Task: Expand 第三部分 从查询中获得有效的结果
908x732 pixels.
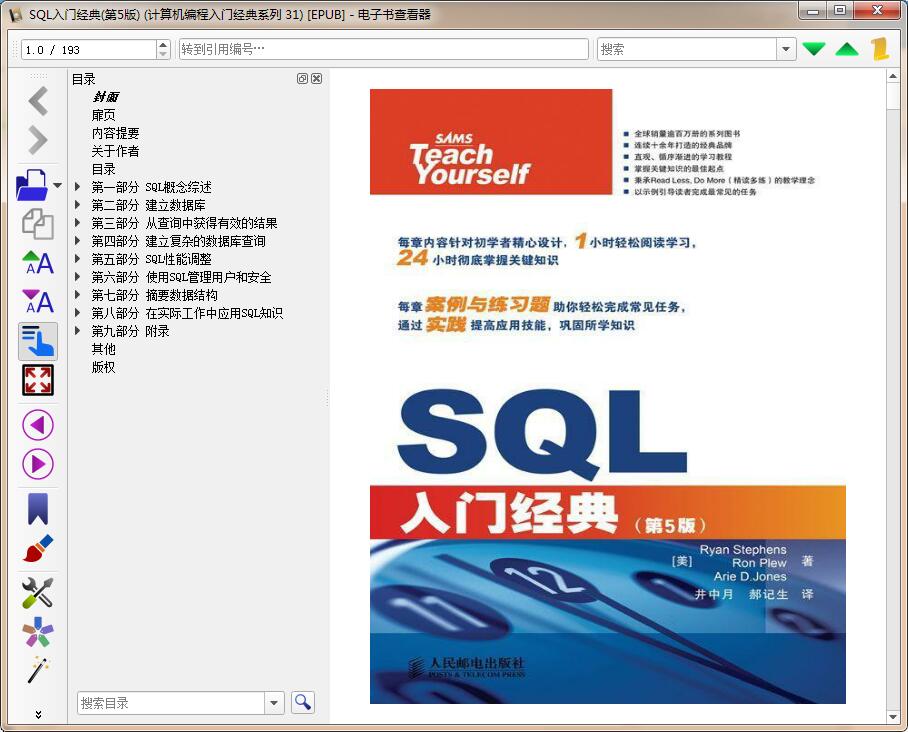Action: coord(77,222)
